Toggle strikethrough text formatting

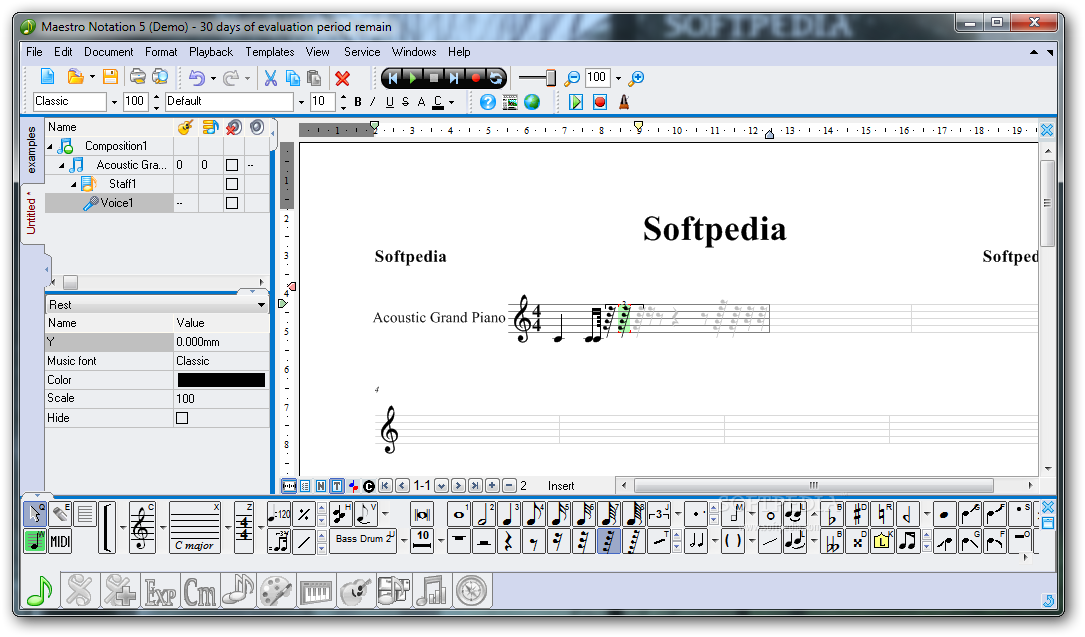point(405,102)
